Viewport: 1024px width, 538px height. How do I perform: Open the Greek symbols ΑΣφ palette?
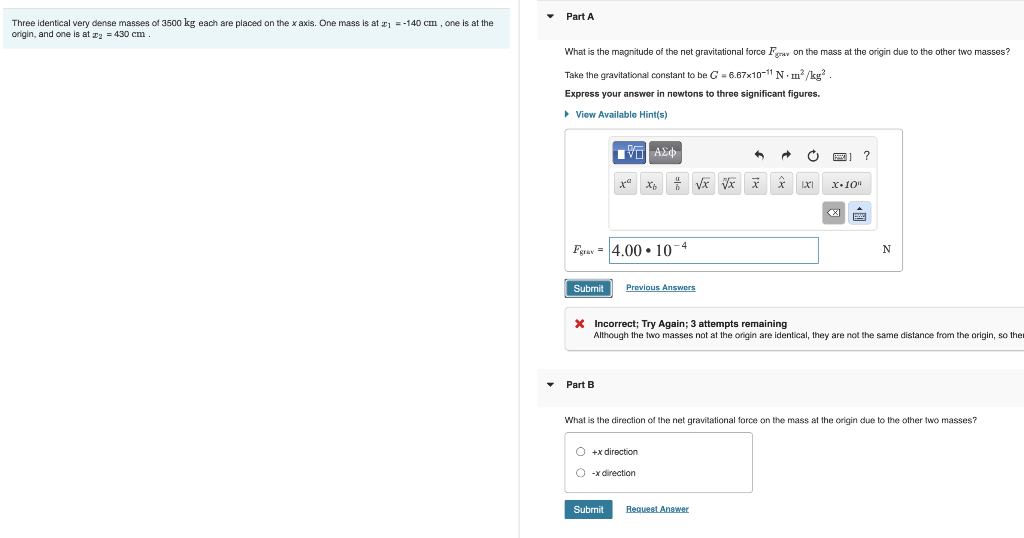pos(665,153)
